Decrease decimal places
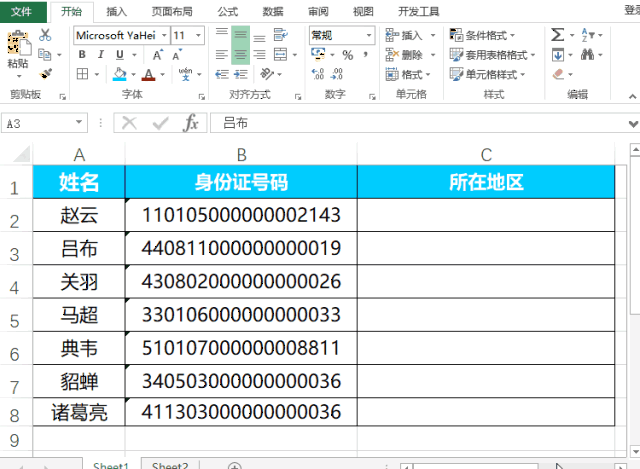640x469 pixels. [x=337, y=74]
